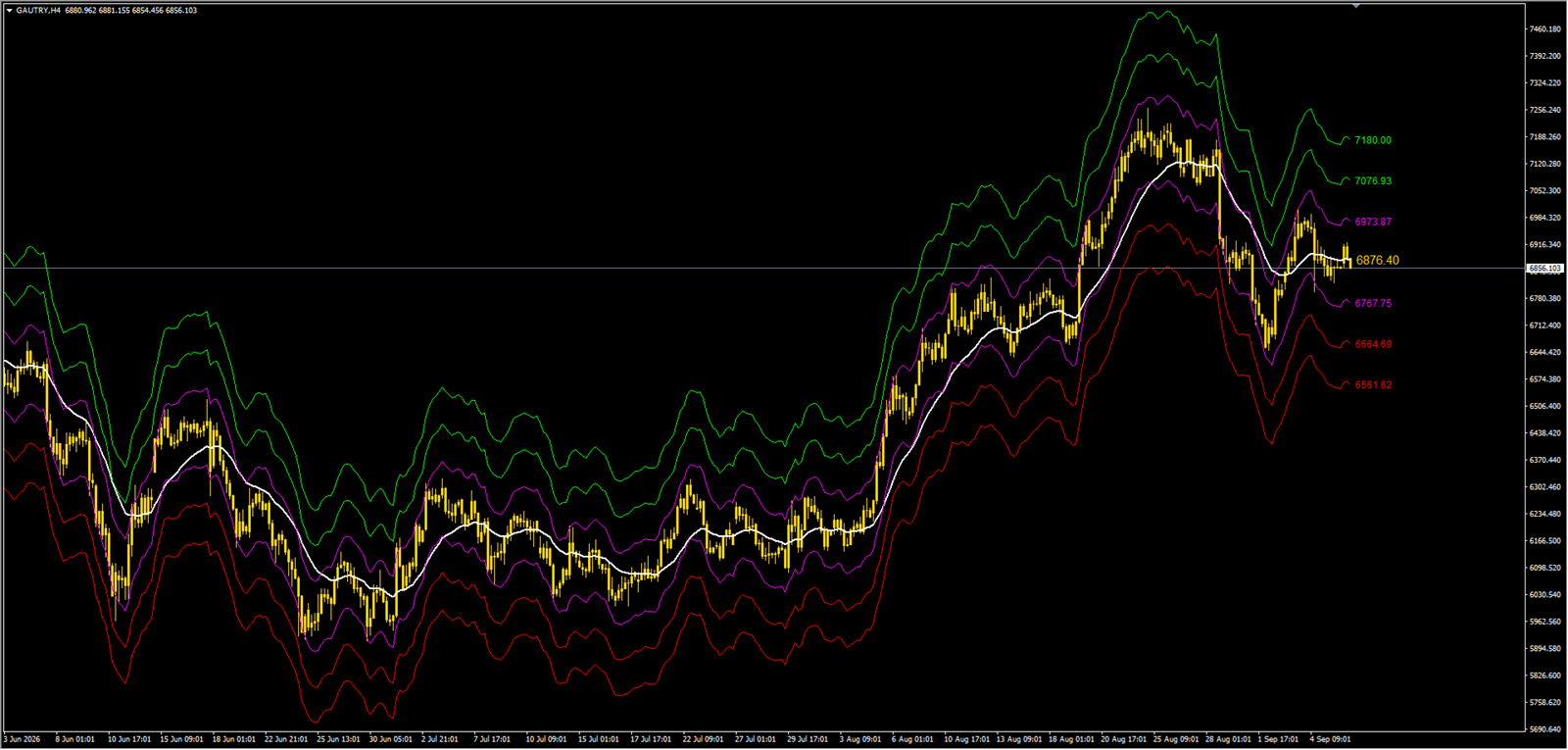
Task: Click the price scale value 6712.400
Action: point(1544,325)
